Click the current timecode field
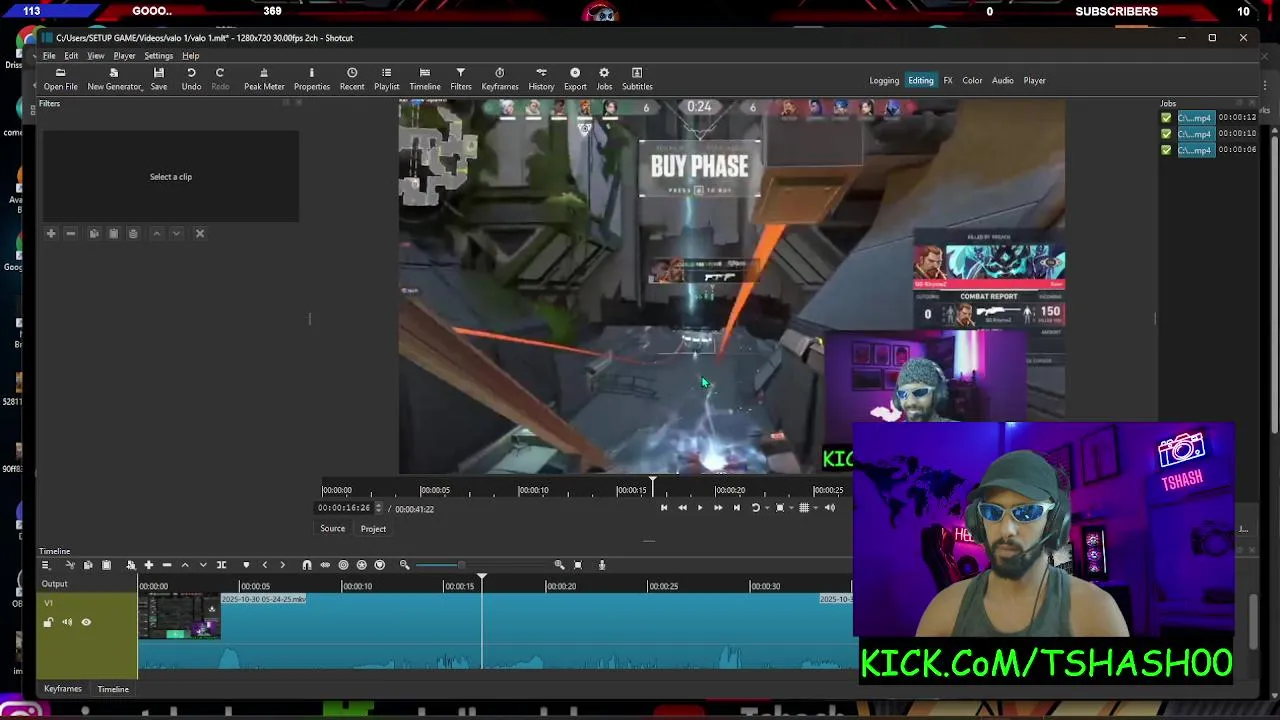The image size is (1280, 720). tap(344, 508)
